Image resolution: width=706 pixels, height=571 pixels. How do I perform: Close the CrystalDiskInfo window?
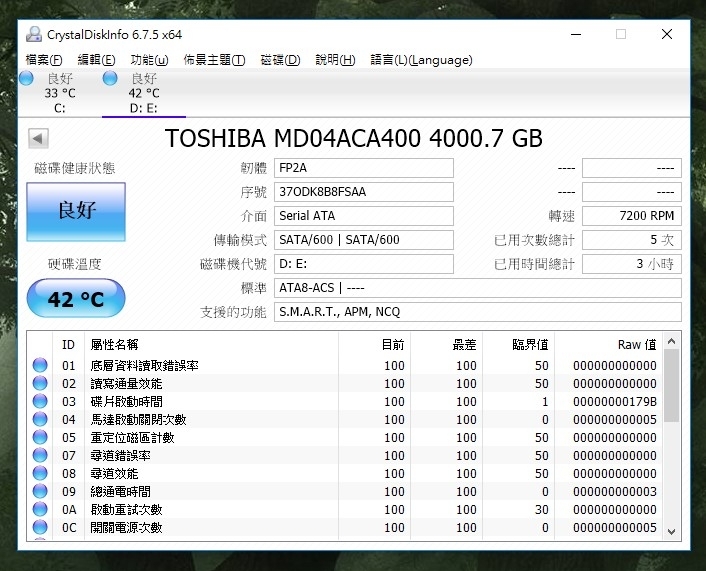[667, 34]
